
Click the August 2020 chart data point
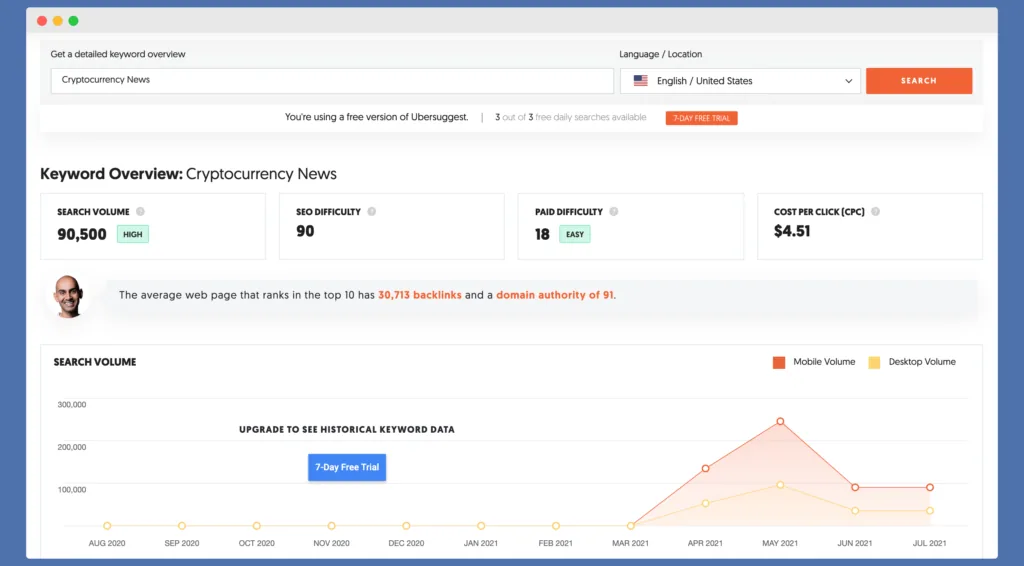107,526
